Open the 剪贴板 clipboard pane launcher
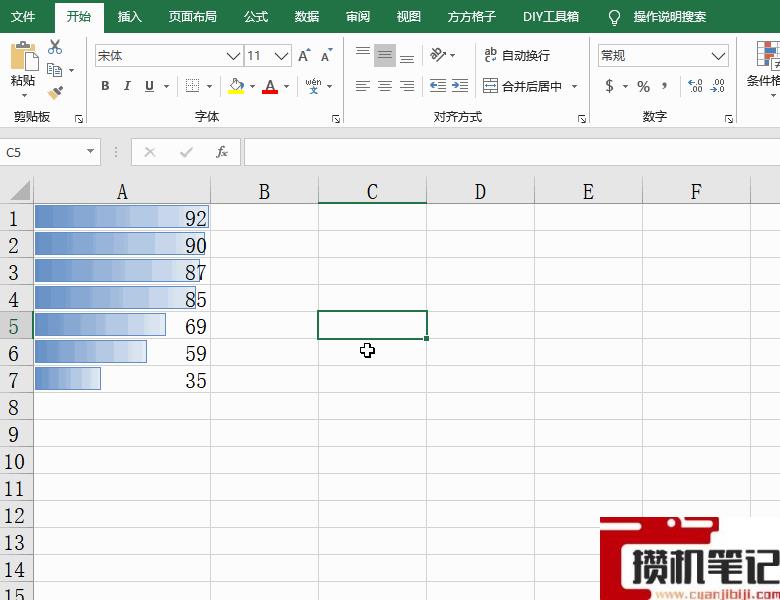This screenshot has height=600, width=780. pyautogui.click(x=79, y=119)
